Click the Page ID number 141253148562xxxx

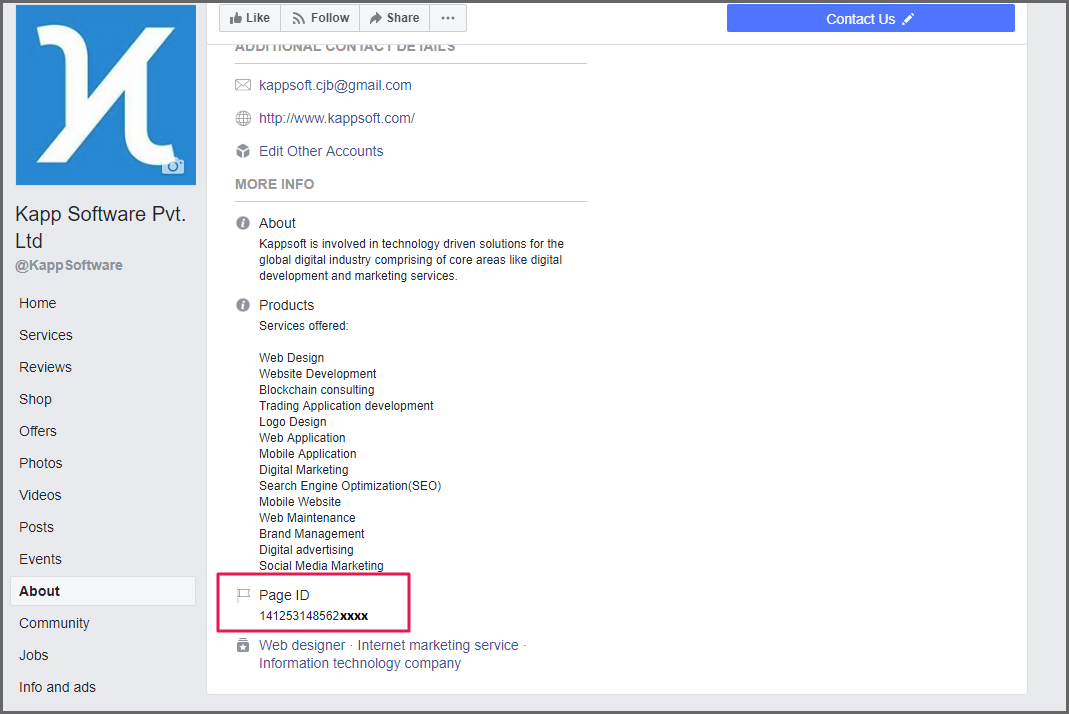click(x=314, y=616)
